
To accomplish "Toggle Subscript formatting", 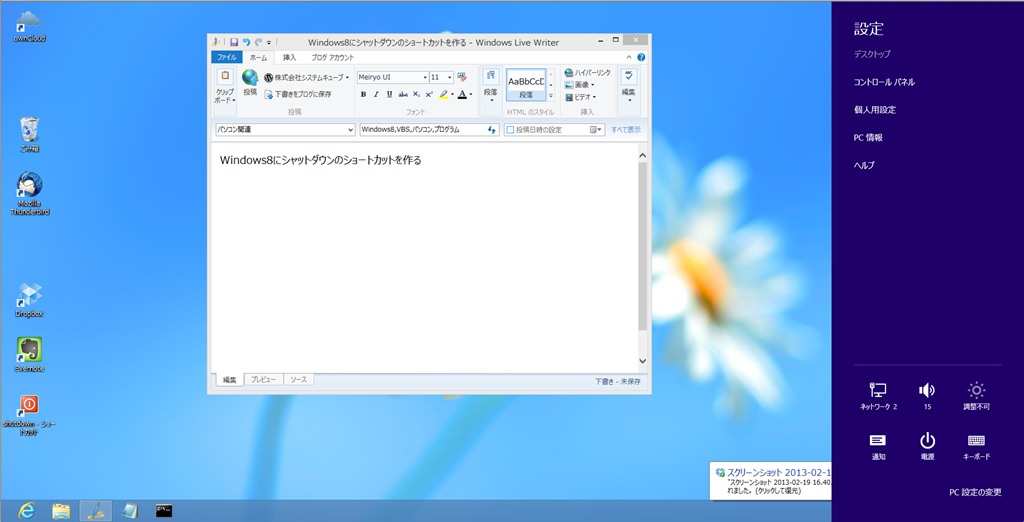I will point(417,94).
